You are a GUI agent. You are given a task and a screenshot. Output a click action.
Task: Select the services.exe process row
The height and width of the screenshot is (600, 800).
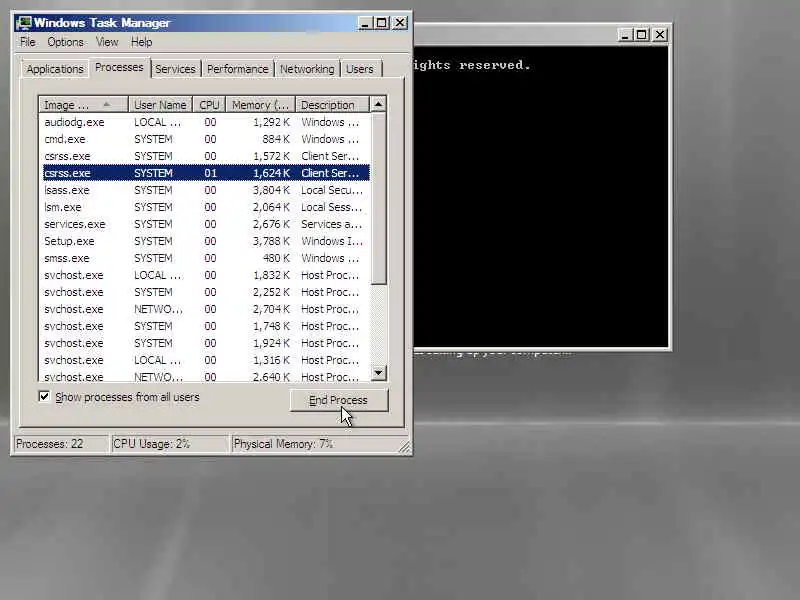[205, 224]
